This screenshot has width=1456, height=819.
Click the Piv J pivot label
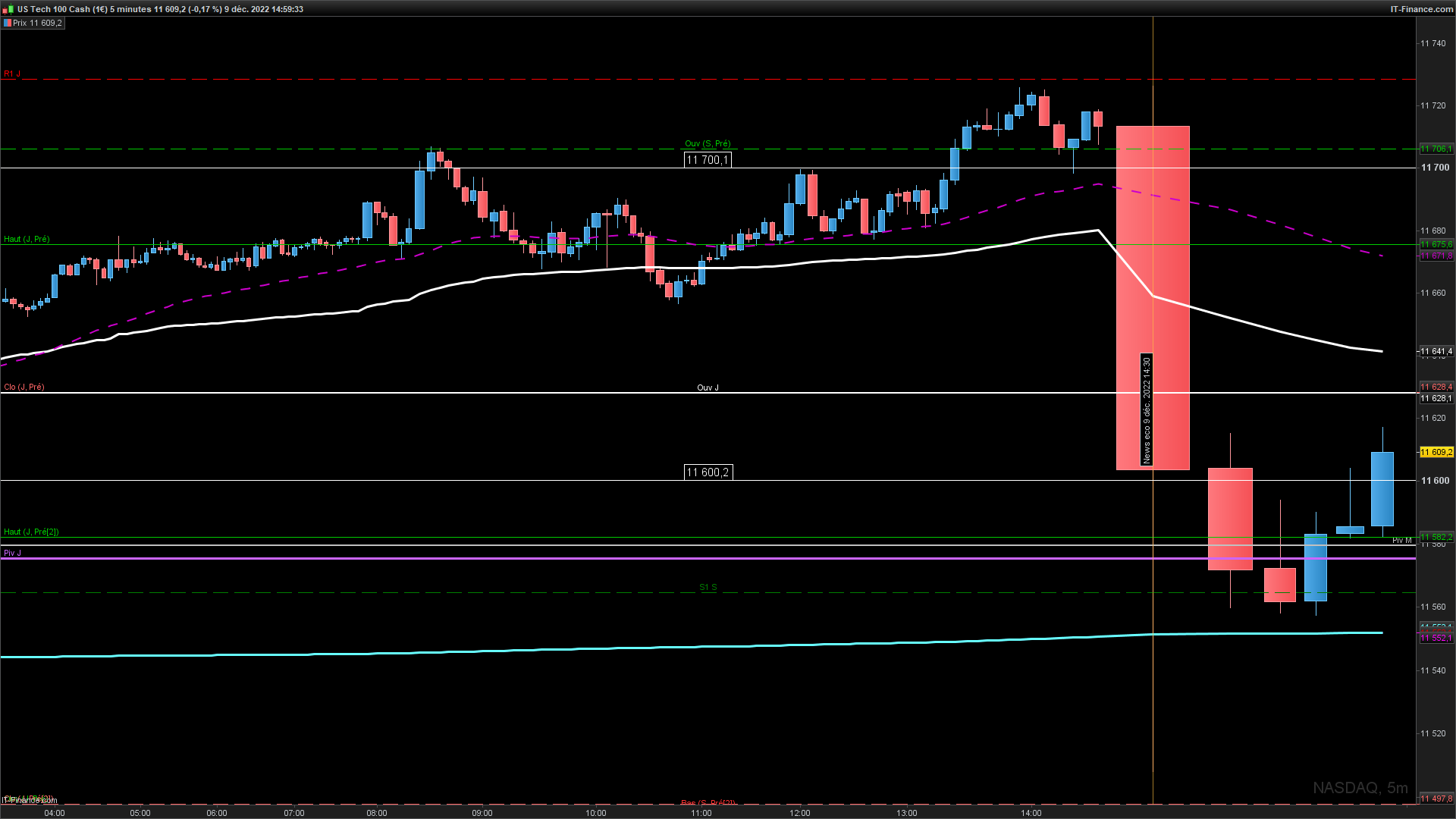point(12,553)
